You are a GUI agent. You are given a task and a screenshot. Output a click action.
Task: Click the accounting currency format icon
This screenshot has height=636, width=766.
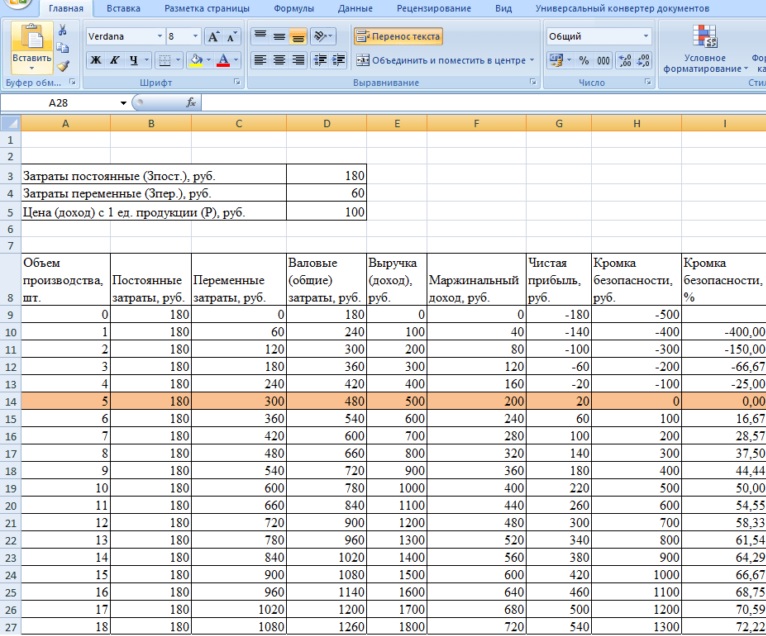pos(556,60)
